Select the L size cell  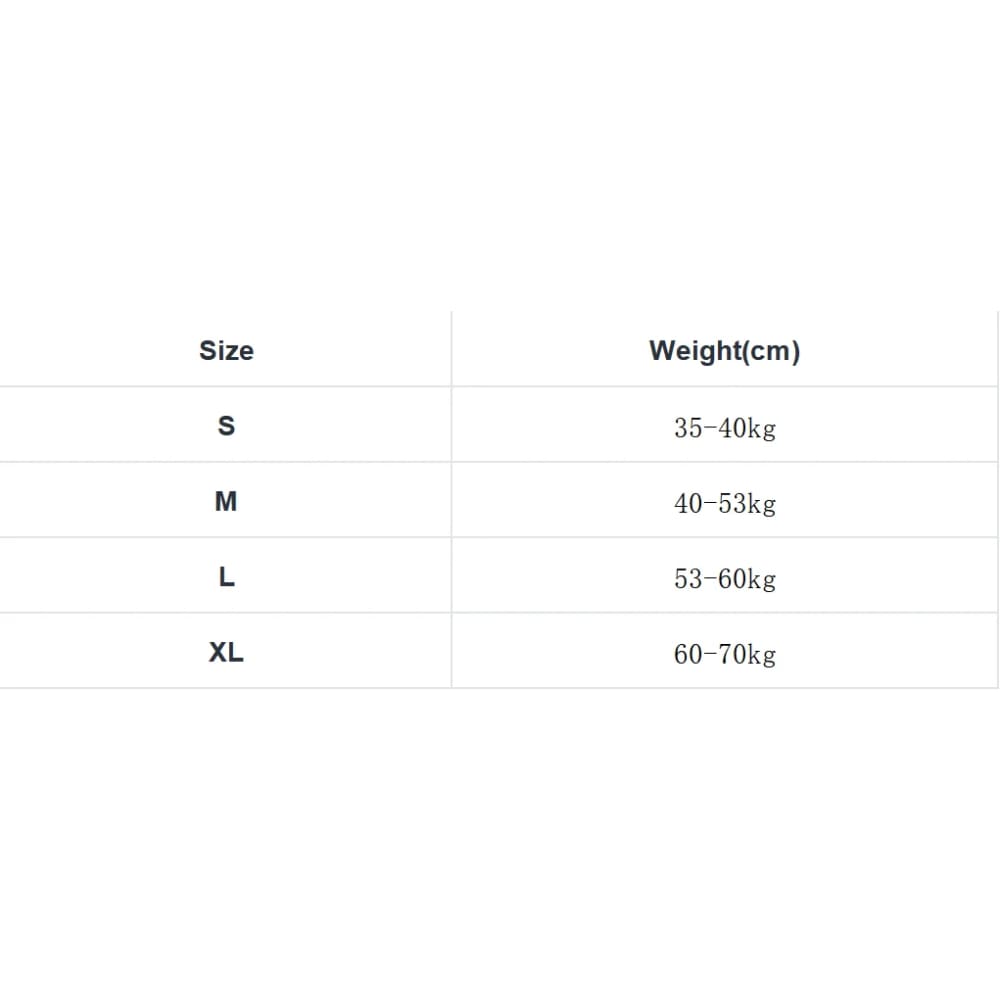226,577
